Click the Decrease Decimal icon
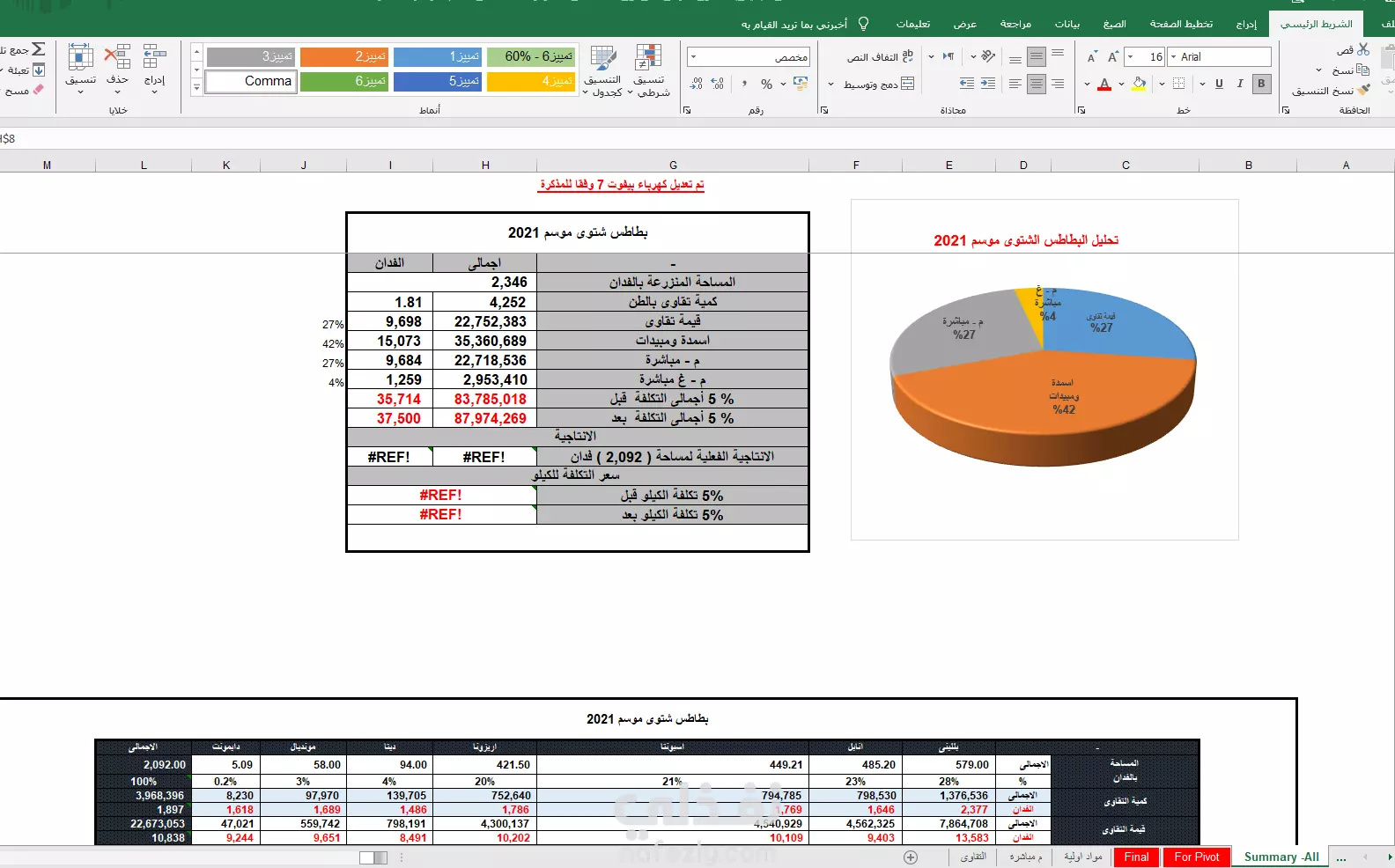 [696, 84]
